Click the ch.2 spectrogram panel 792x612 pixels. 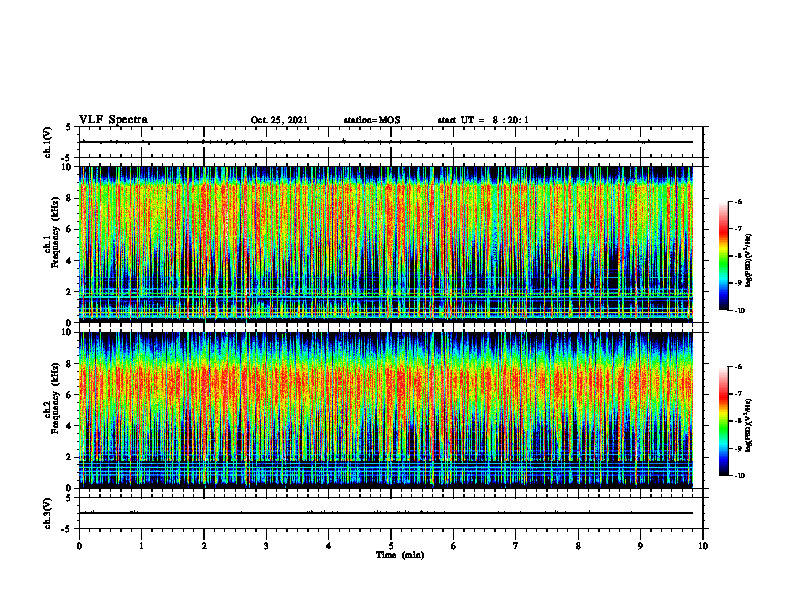pyautogui.click(x=386, y=410)
